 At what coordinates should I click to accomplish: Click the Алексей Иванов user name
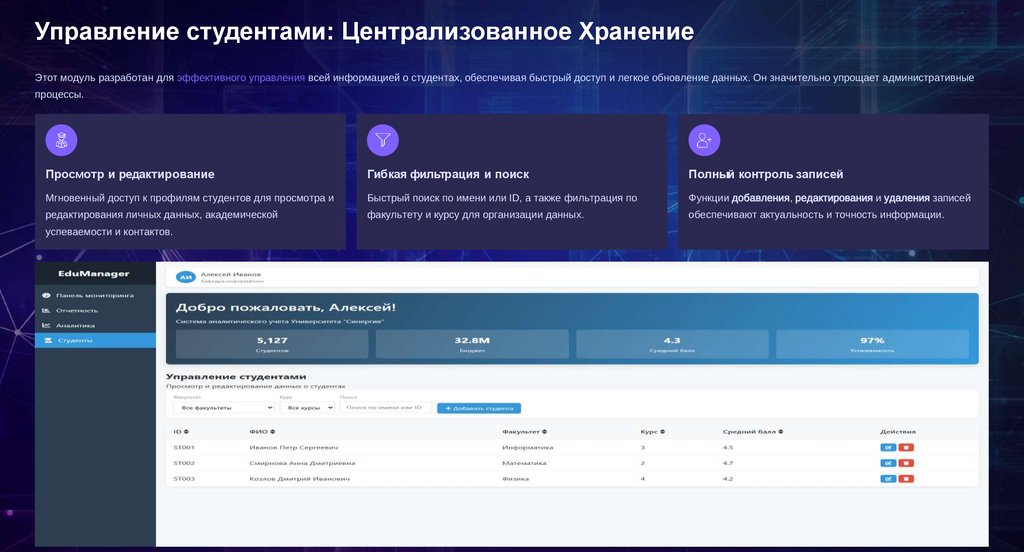[231, 274]
